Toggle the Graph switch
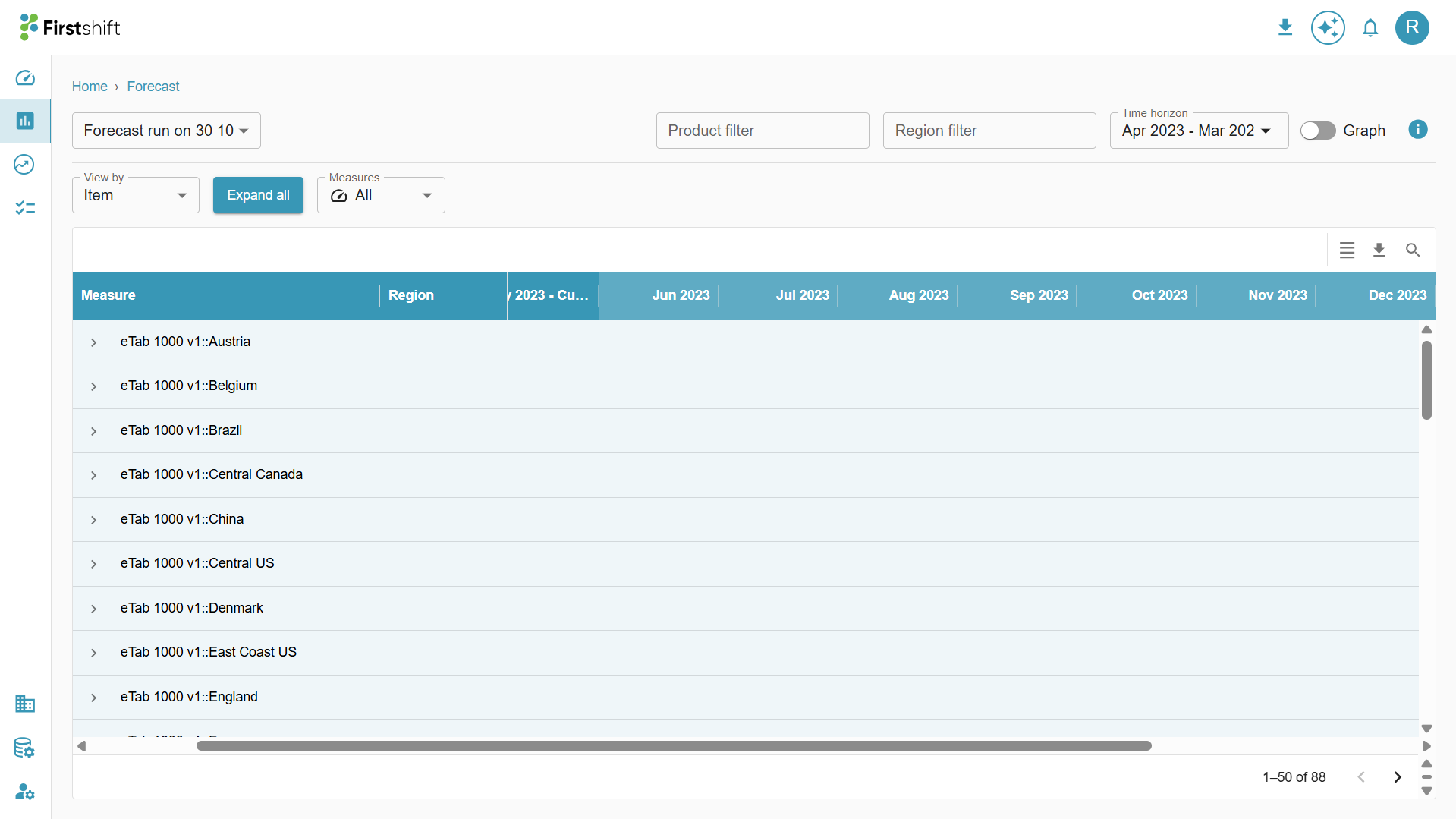 [1318, 131]
